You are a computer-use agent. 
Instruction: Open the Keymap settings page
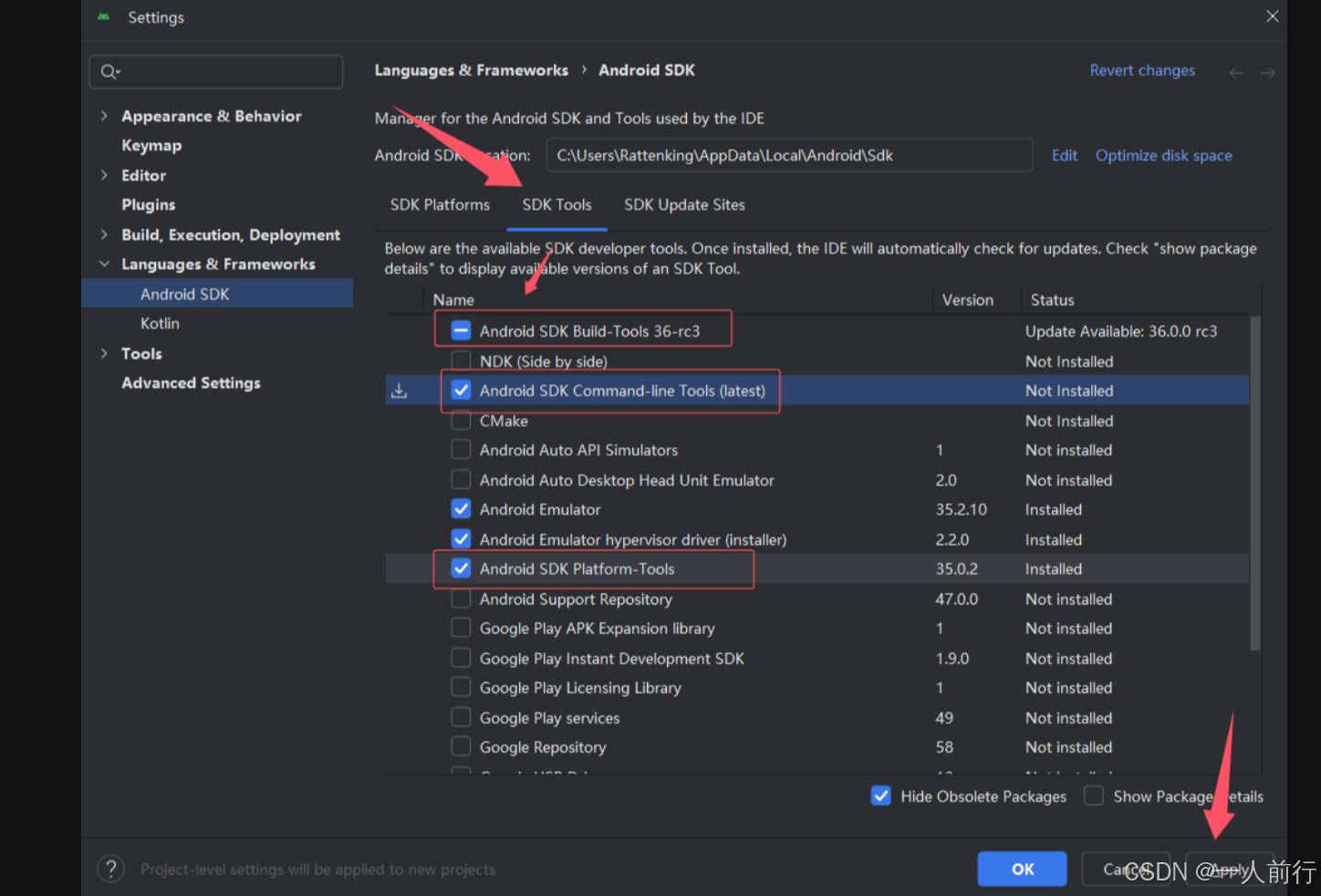click(151, 145)
